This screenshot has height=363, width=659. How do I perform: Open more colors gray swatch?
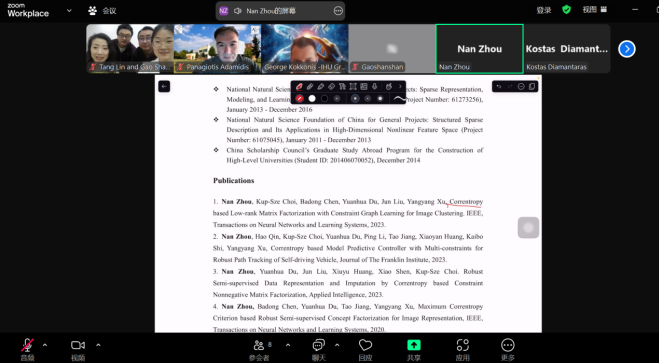[337, 98]
